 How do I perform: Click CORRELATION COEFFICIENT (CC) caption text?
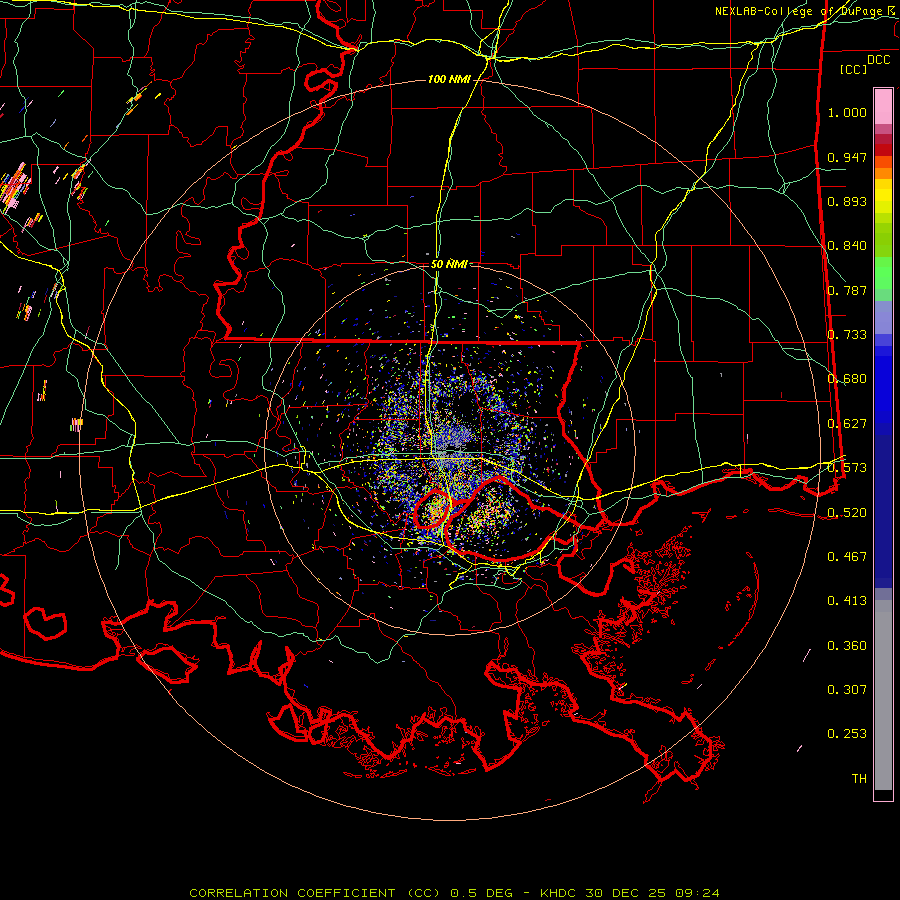pos(315,893)
